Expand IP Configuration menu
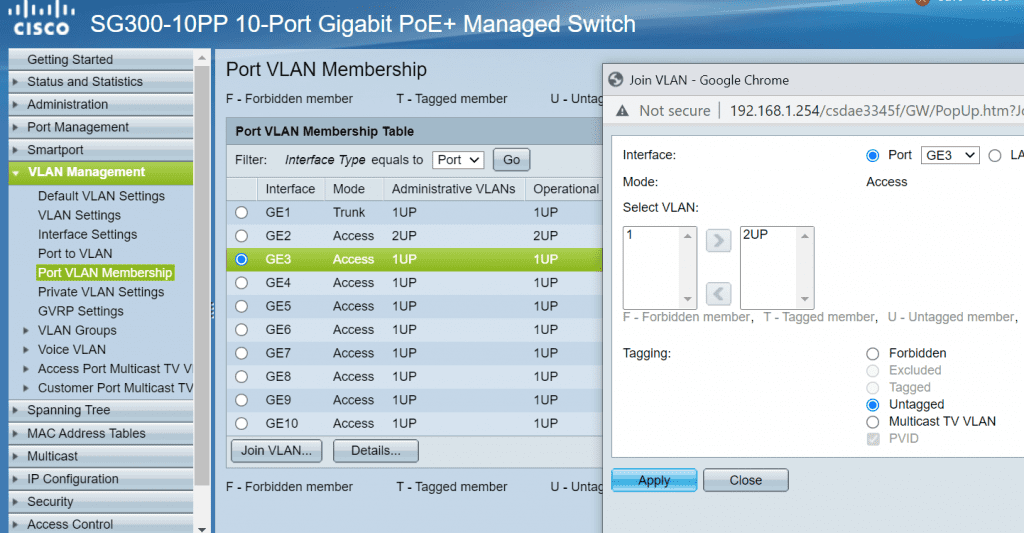This screenshot has width=1024, height=533. tap(101, 479)
